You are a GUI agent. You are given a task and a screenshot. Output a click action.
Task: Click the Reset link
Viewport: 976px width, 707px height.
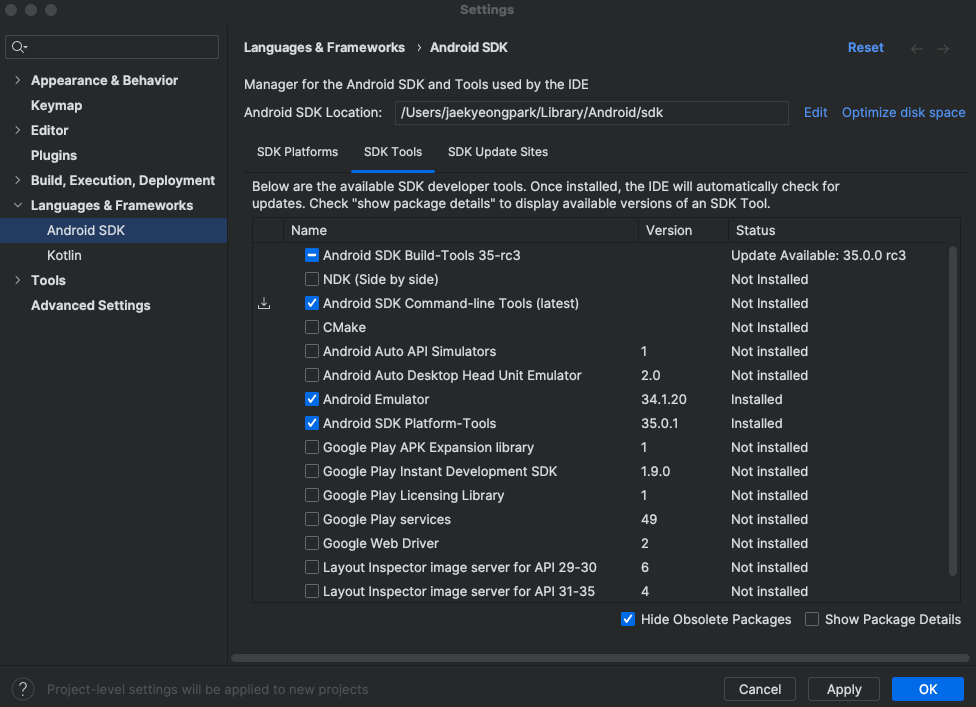pyautogui.click(x=866, y=47)
